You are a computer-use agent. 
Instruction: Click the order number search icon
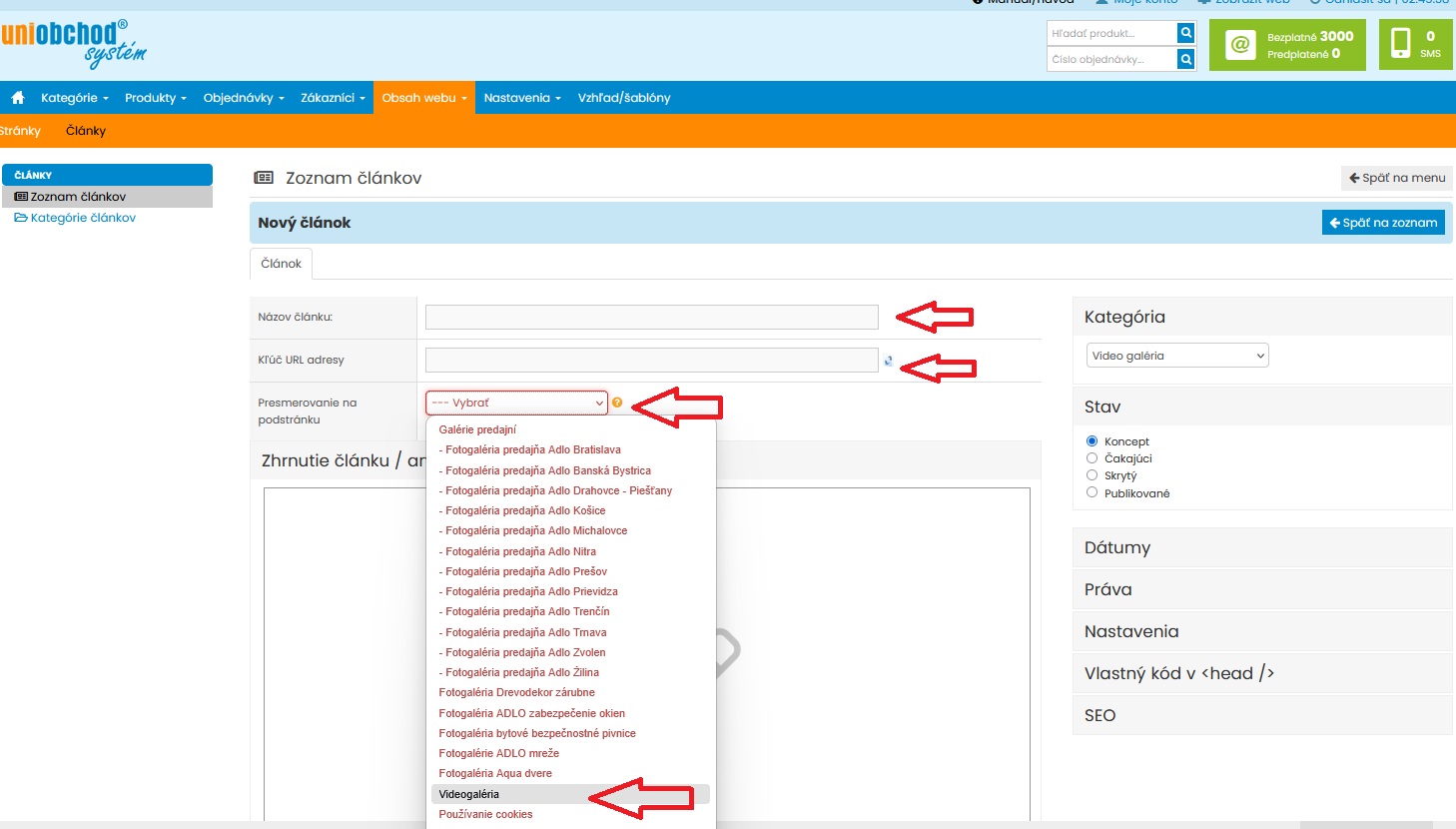1185,60
